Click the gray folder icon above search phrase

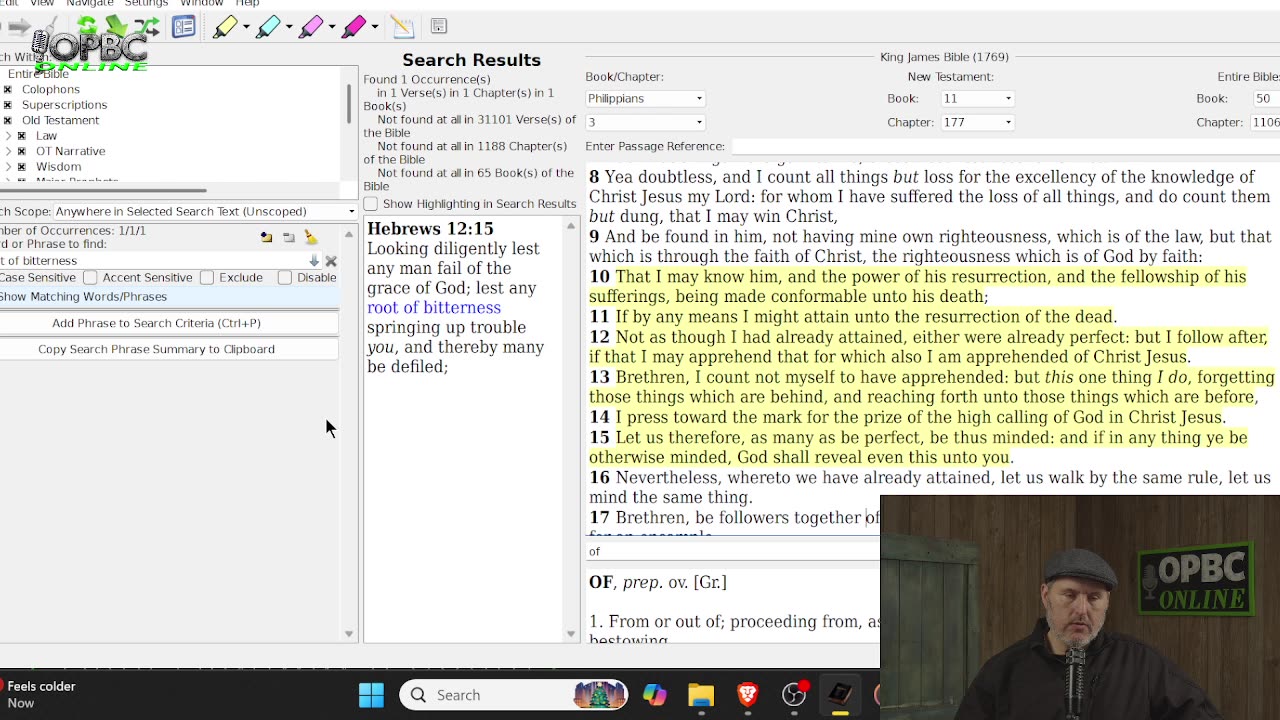tap(288, 237)
